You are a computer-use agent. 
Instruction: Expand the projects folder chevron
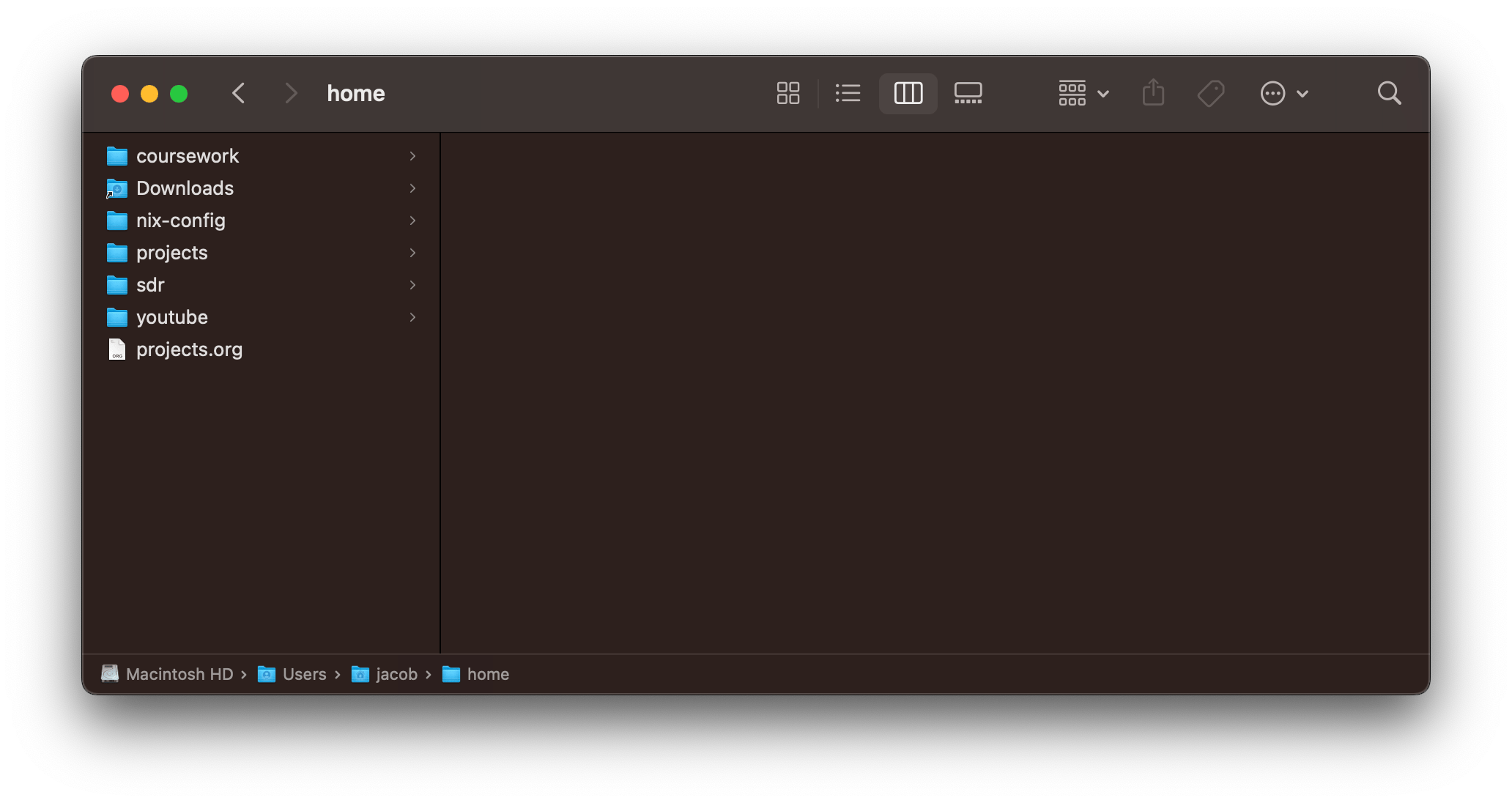point(412,253)
